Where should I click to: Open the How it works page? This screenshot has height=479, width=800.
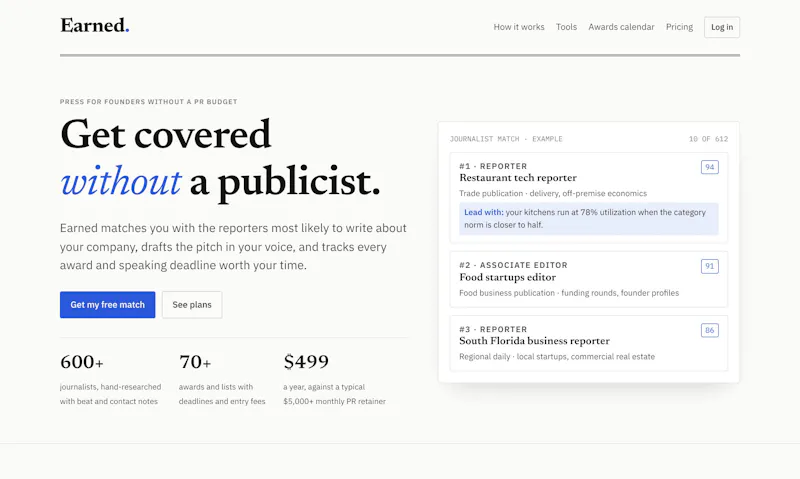coord(518,27)
